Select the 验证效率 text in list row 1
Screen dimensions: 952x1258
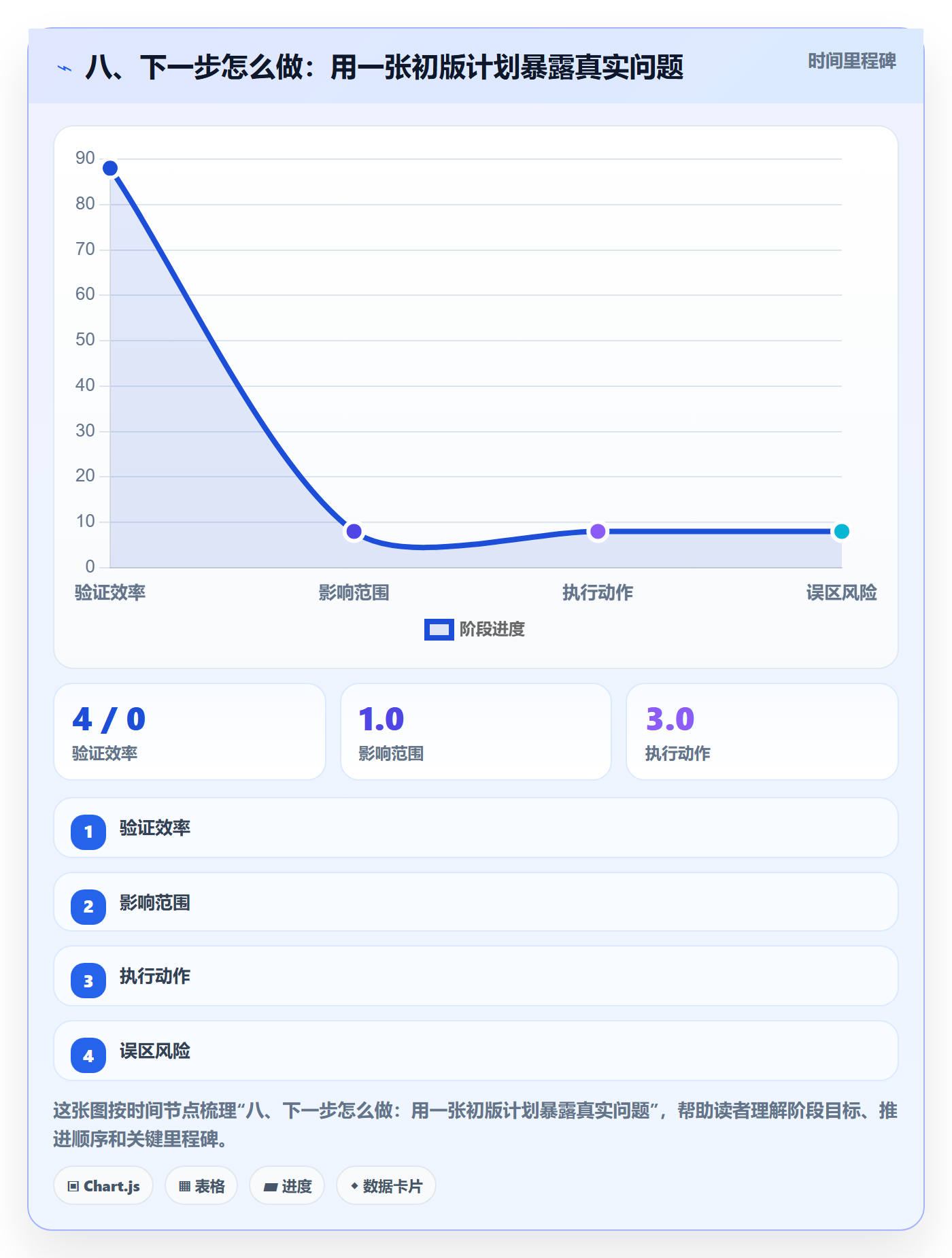(x=155, y=828)
